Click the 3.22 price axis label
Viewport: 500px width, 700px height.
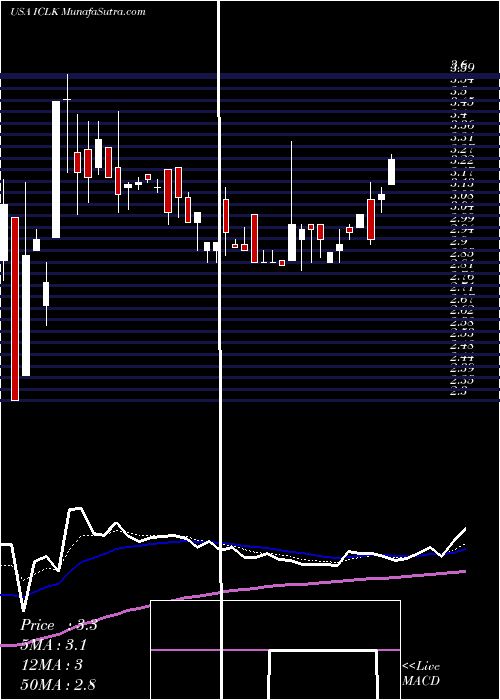pos(462,161)
